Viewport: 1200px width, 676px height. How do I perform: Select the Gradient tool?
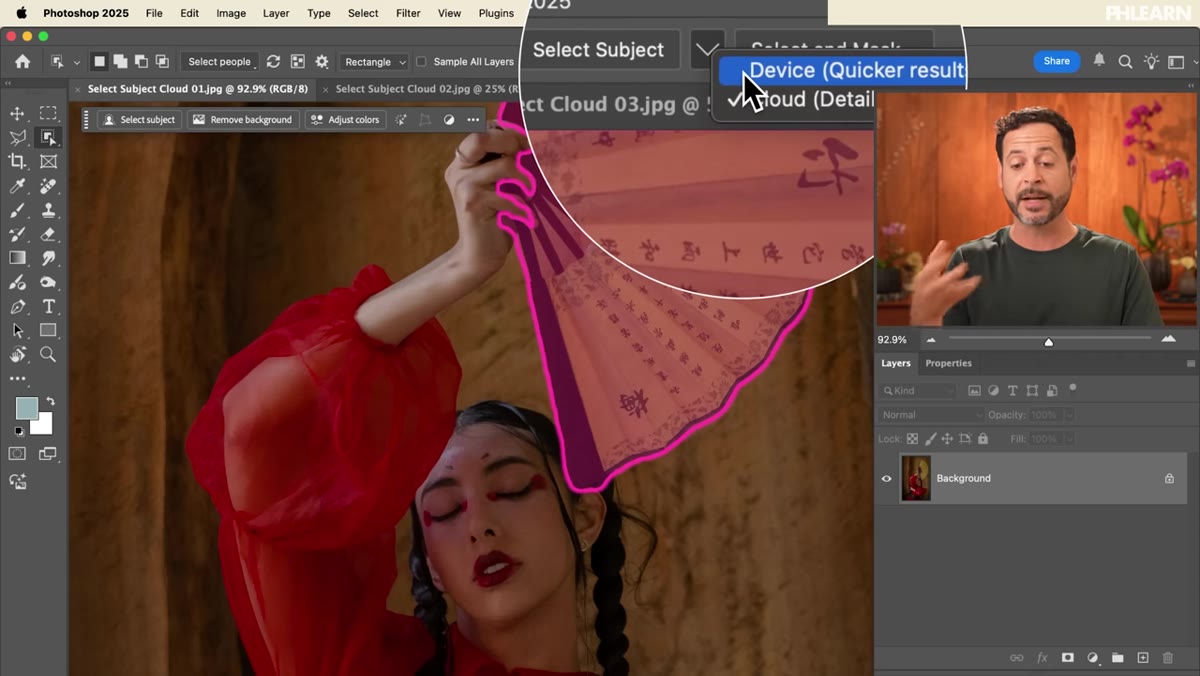(17, 258)
